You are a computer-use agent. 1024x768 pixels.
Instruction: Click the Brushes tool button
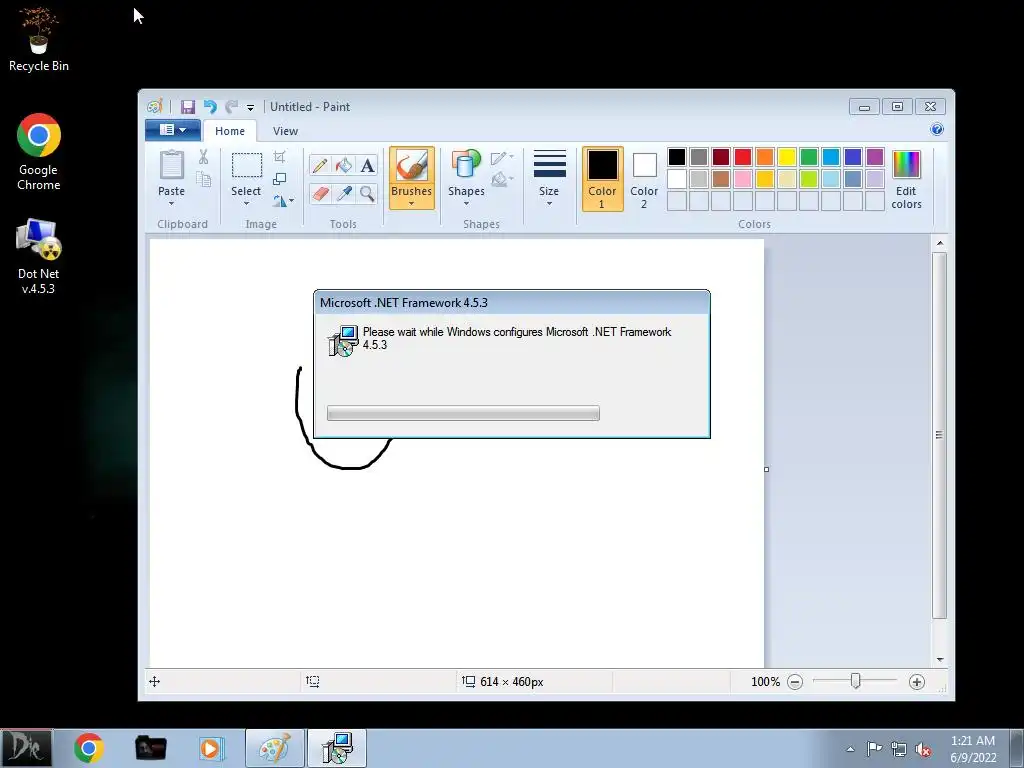click(x=411, y=165)
